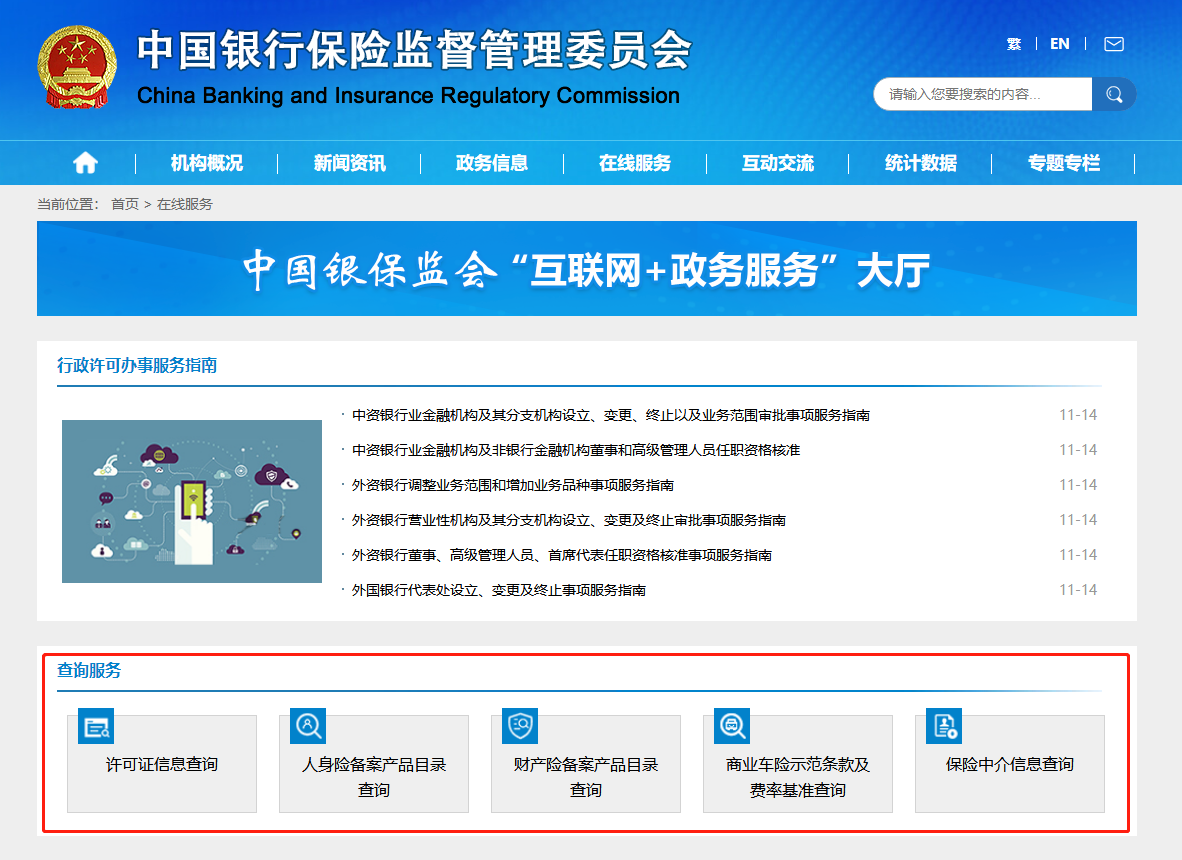Click 在线服务 in breadcrumb
This screenshot has width=1182, height=860.
pyautogui.click(x=185, y=204)
